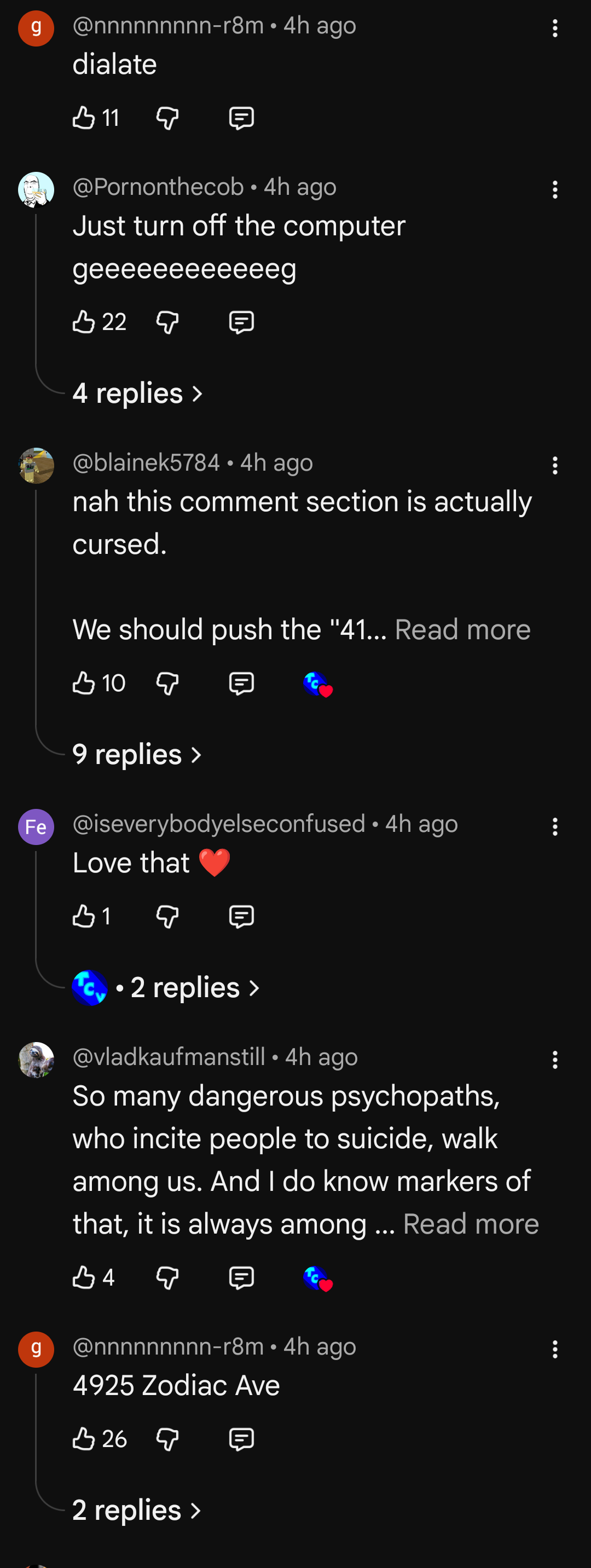
Task: Open three-dot menu on @vladkaufmanstill's comment
Action: point(554,1060)
